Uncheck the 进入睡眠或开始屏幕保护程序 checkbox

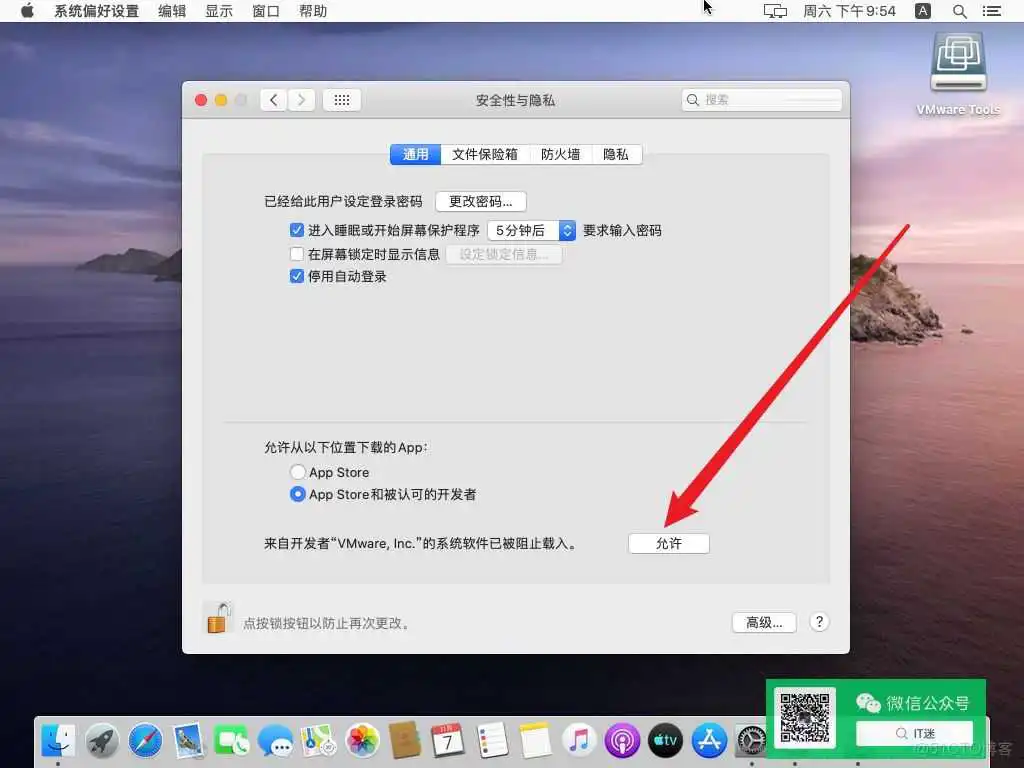click(297, 229)
